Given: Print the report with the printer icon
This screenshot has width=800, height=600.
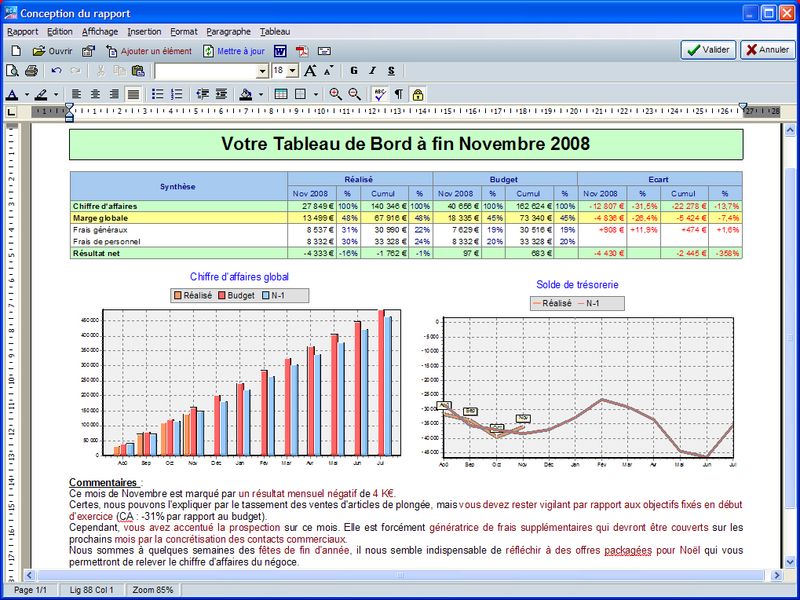Looking at the screenshot, I should [x=32, y=70].
